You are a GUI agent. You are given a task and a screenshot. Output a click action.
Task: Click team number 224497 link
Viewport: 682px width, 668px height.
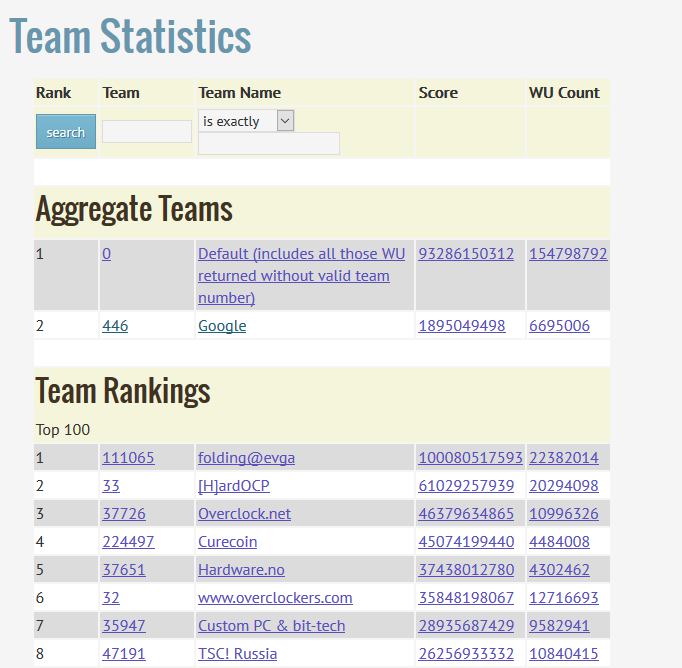tap(128, 542)
